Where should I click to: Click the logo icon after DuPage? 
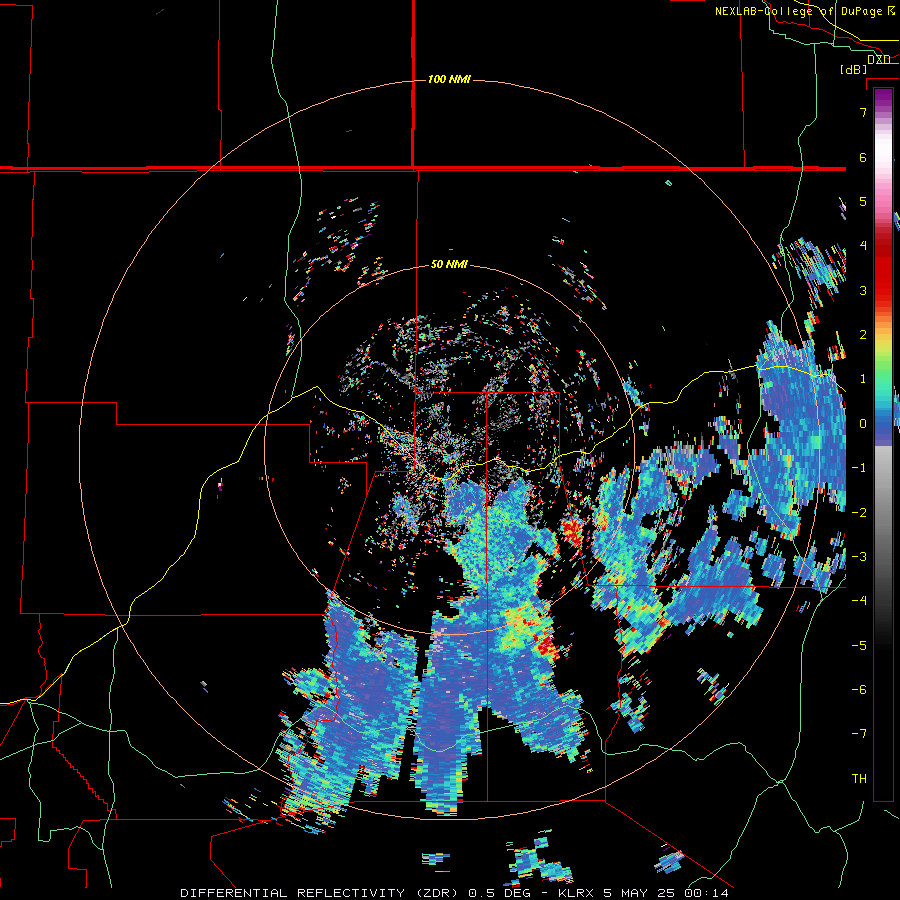click(x=891, y=11)
